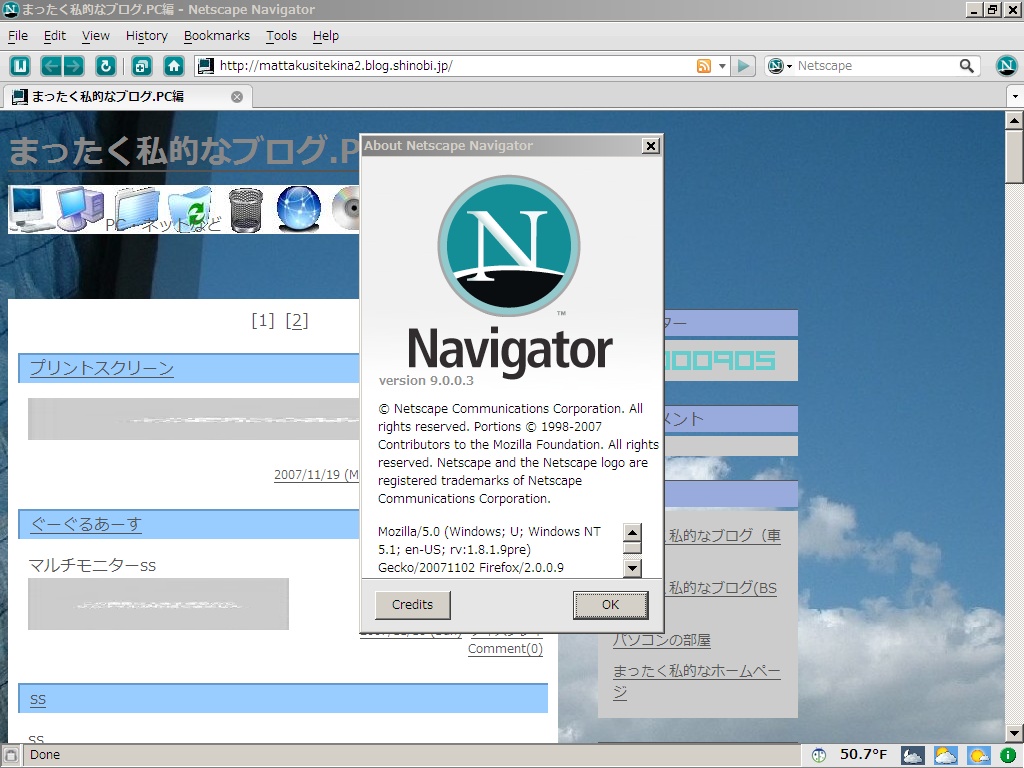The width and height of the screenshot is (1024, 768).
Task: Click the 2007/11/19 date link under the first post
Action: (x=317, y=475)
